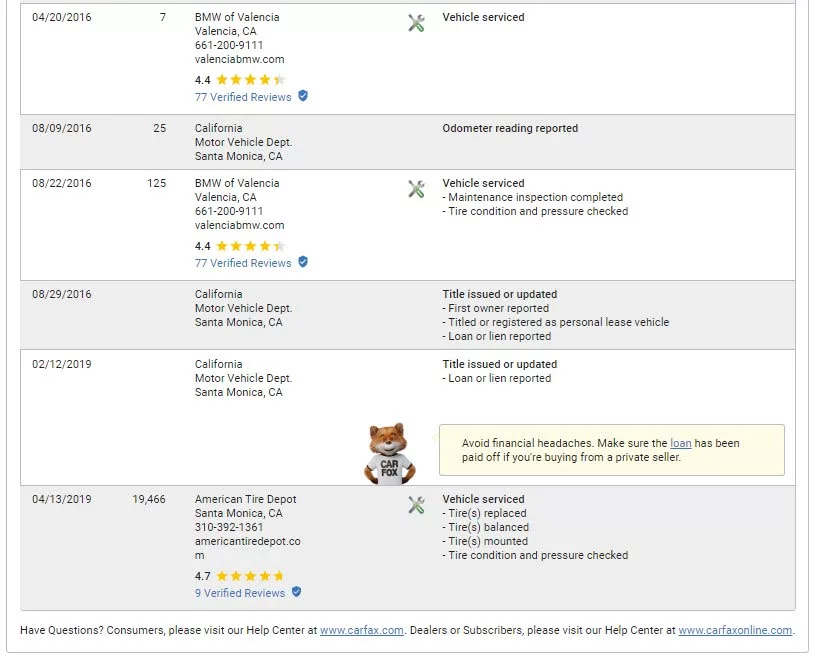Click the mileage value 19,466
Screen dimensions: 834x665
click(x=149, y=499)
